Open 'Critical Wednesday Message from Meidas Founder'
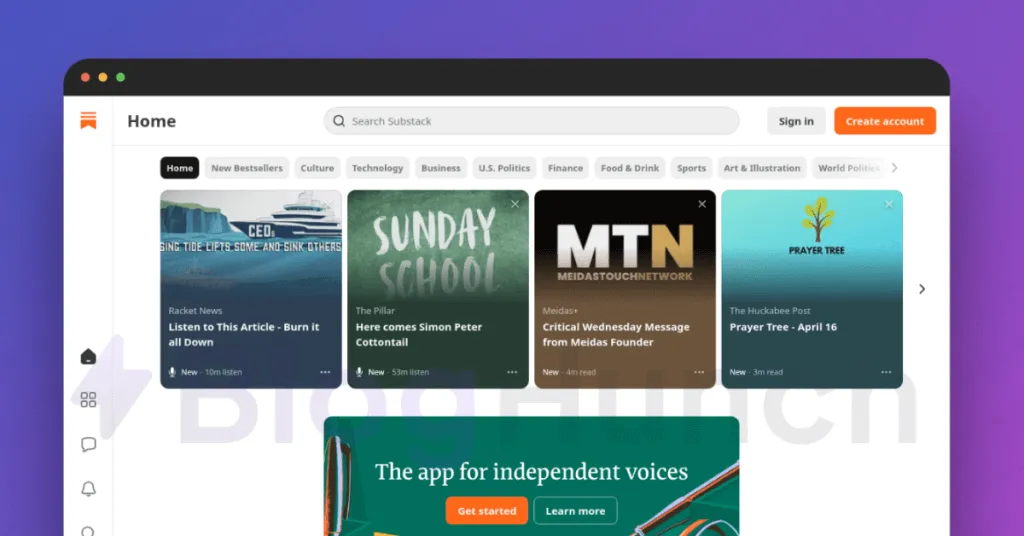This screenshot has width=1024, height=536. (616, 334)
